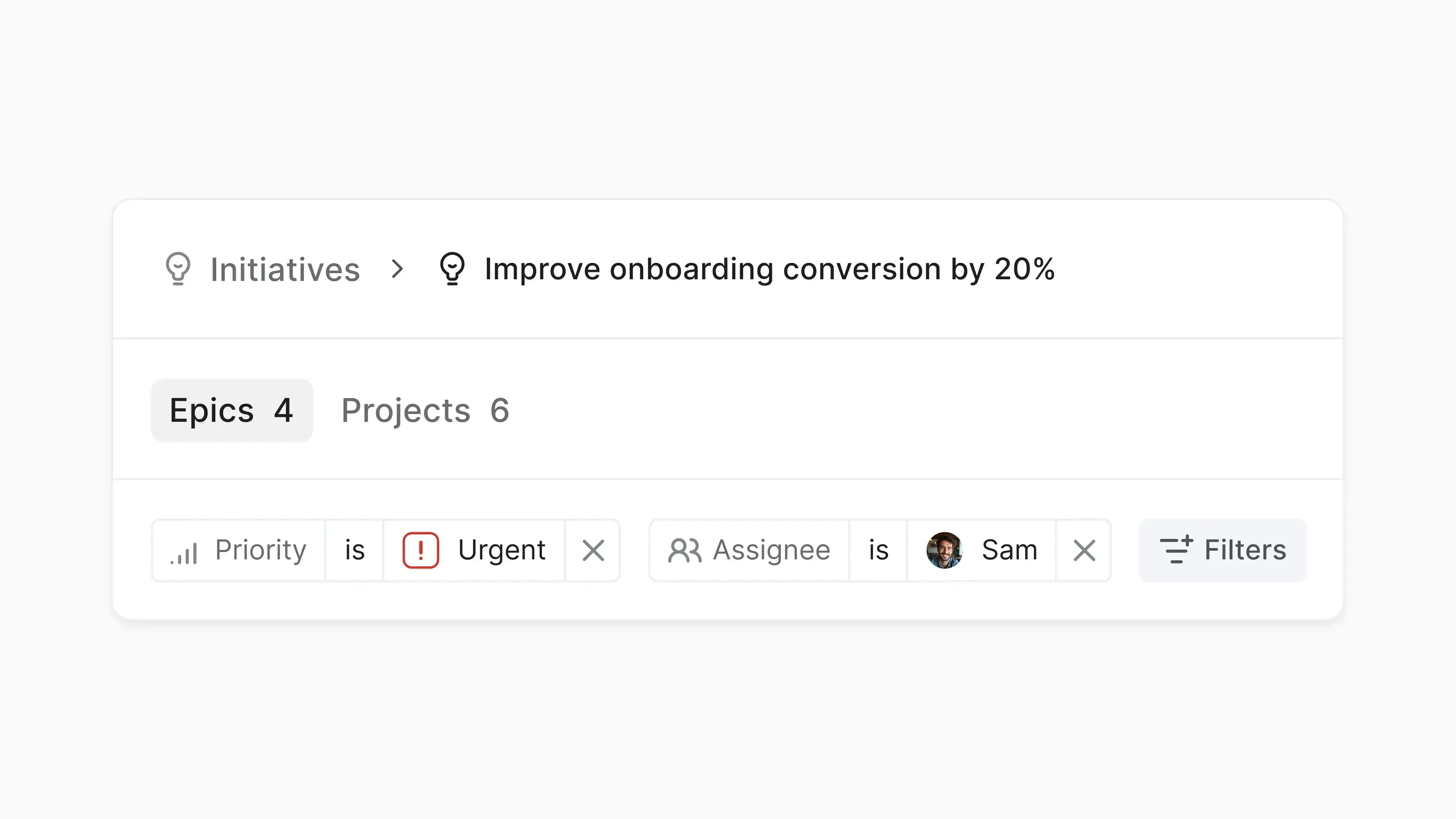Viewport: 1456px width, 819px height.
Task: Click the Priority filter field label
Action: click(260, 550)
